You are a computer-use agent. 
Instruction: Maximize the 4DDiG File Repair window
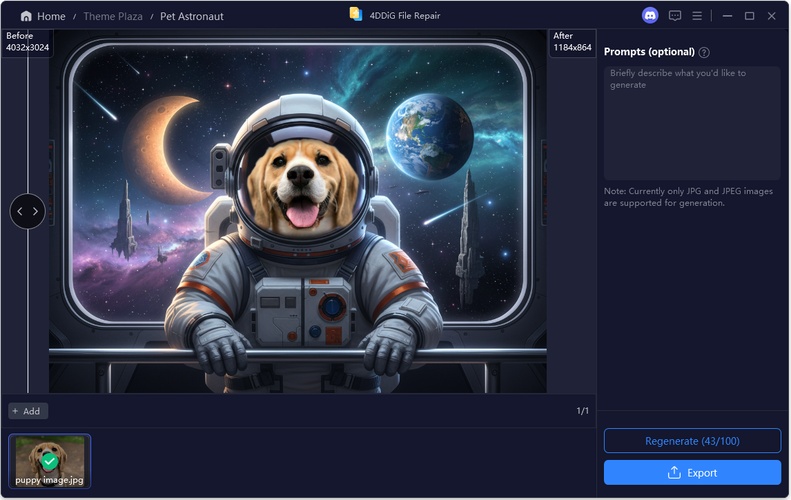point(750,16)
